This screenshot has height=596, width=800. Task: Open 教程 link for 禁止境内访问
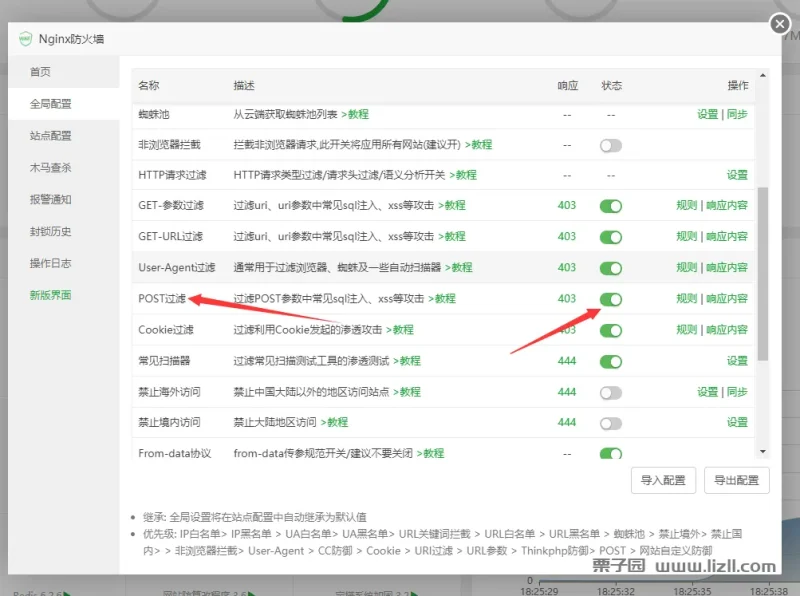click(x=334, y=423)
